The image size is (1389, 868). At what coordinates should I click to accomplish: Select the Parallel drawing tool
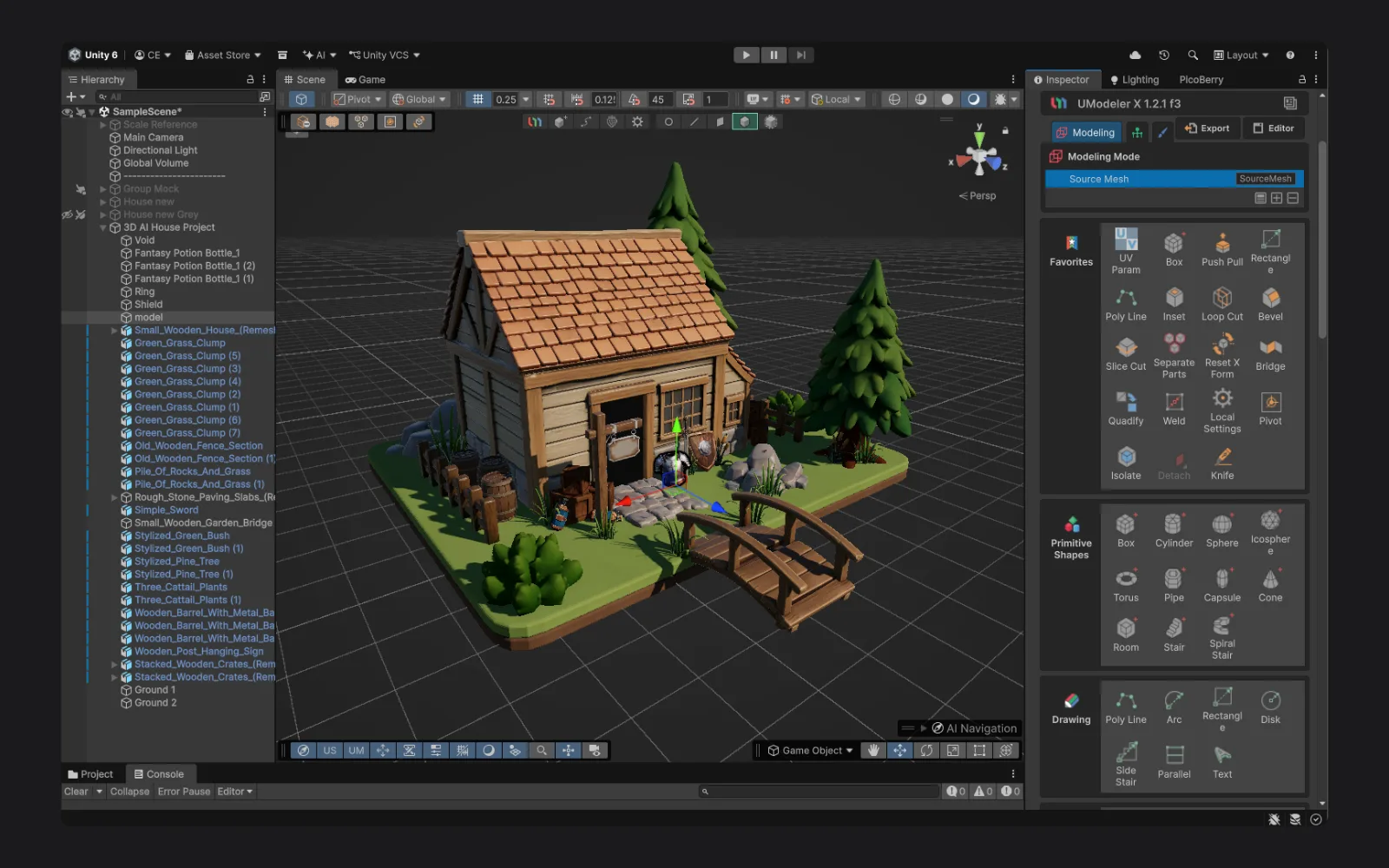point(1174,762)
